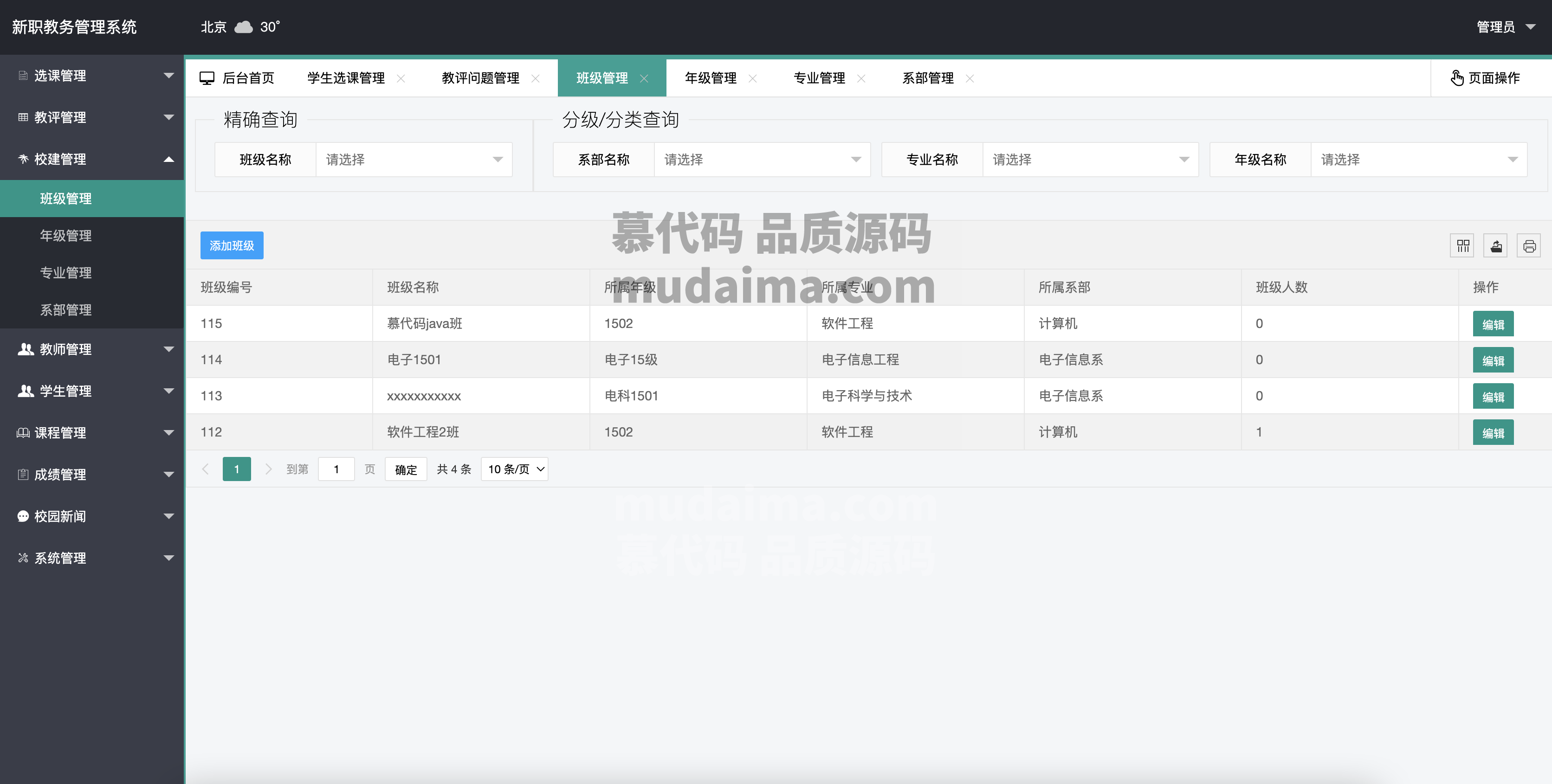Click the page 1 pagination button

[237, 469]
